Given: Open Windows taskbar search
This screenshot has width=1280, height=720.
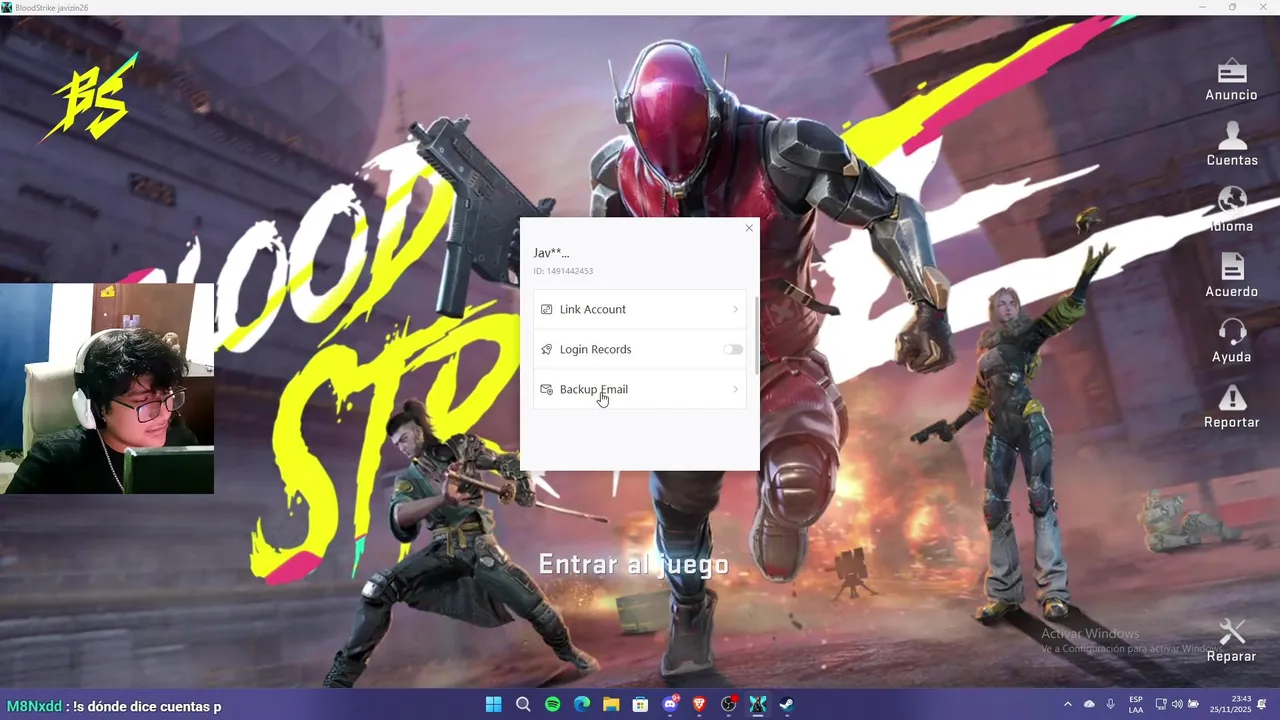Looking at the screenshot, I should tap(523, 704).
